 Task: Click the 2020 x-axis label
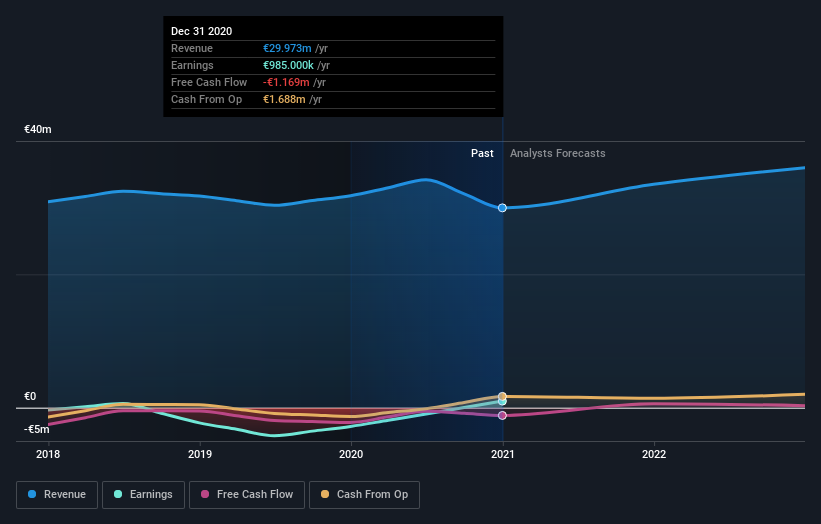coord(351,454)
